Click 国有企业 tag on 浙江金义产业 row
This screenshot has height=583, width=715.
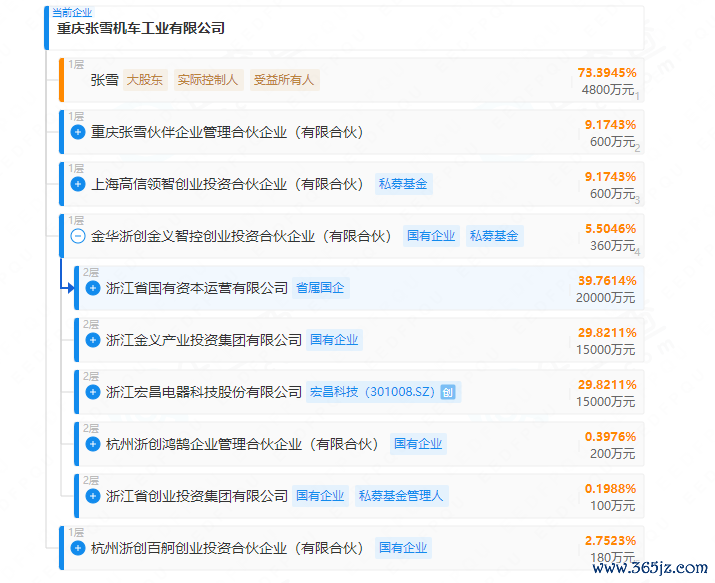click(335, 340)
